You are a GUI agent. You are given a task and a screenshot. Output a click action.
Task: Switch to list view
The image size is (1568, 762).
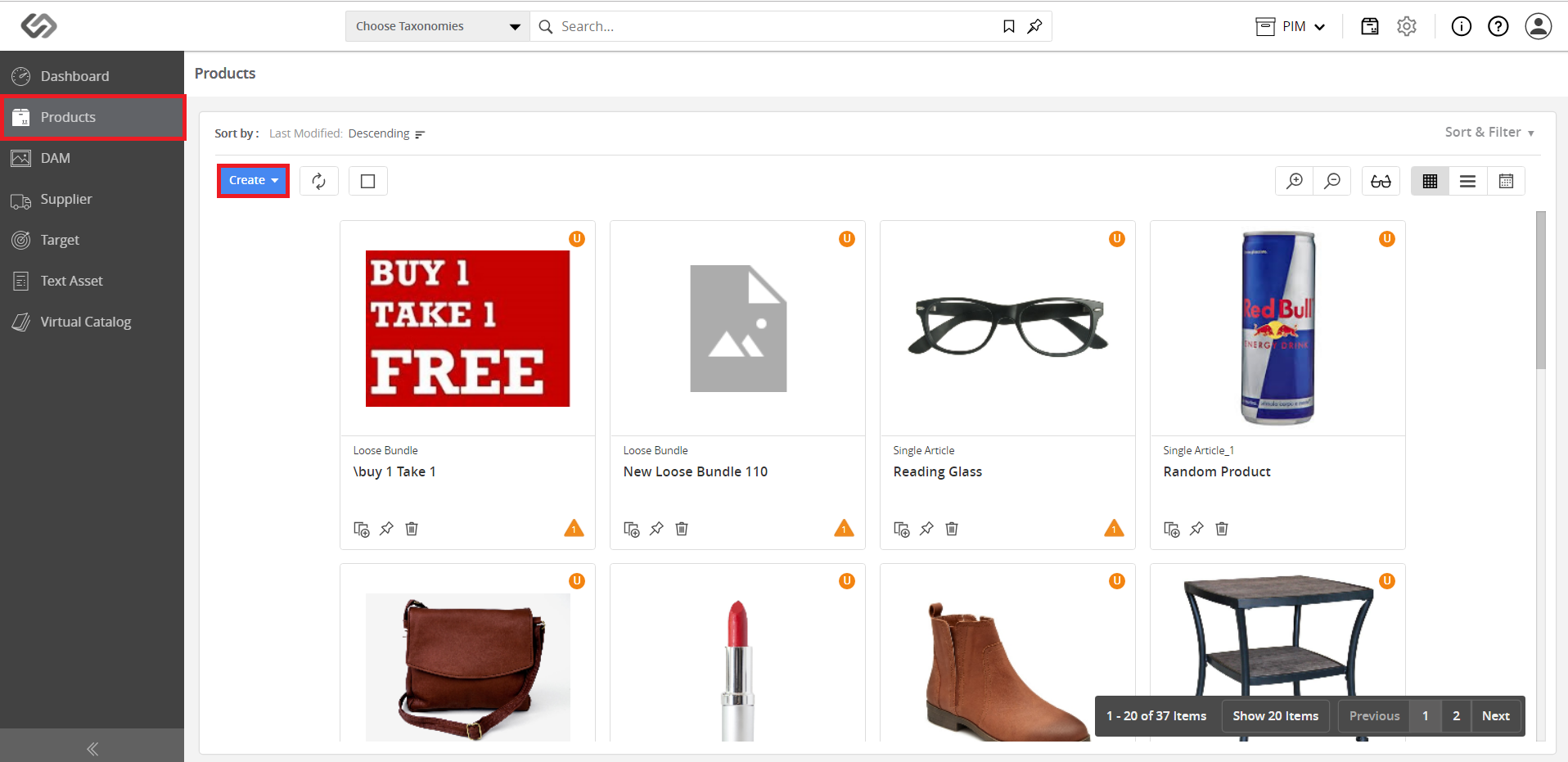point(1468,181)
